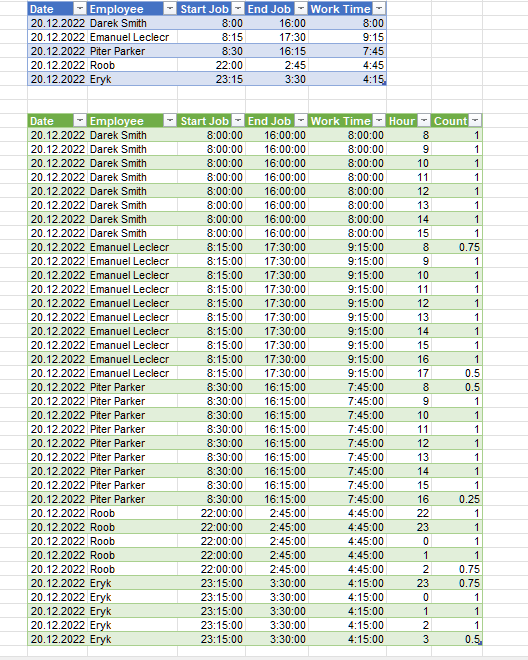The height and width of the screenshot is (660, 528).
Task: Select Roob cell in blue table
Action: point(132,65)
